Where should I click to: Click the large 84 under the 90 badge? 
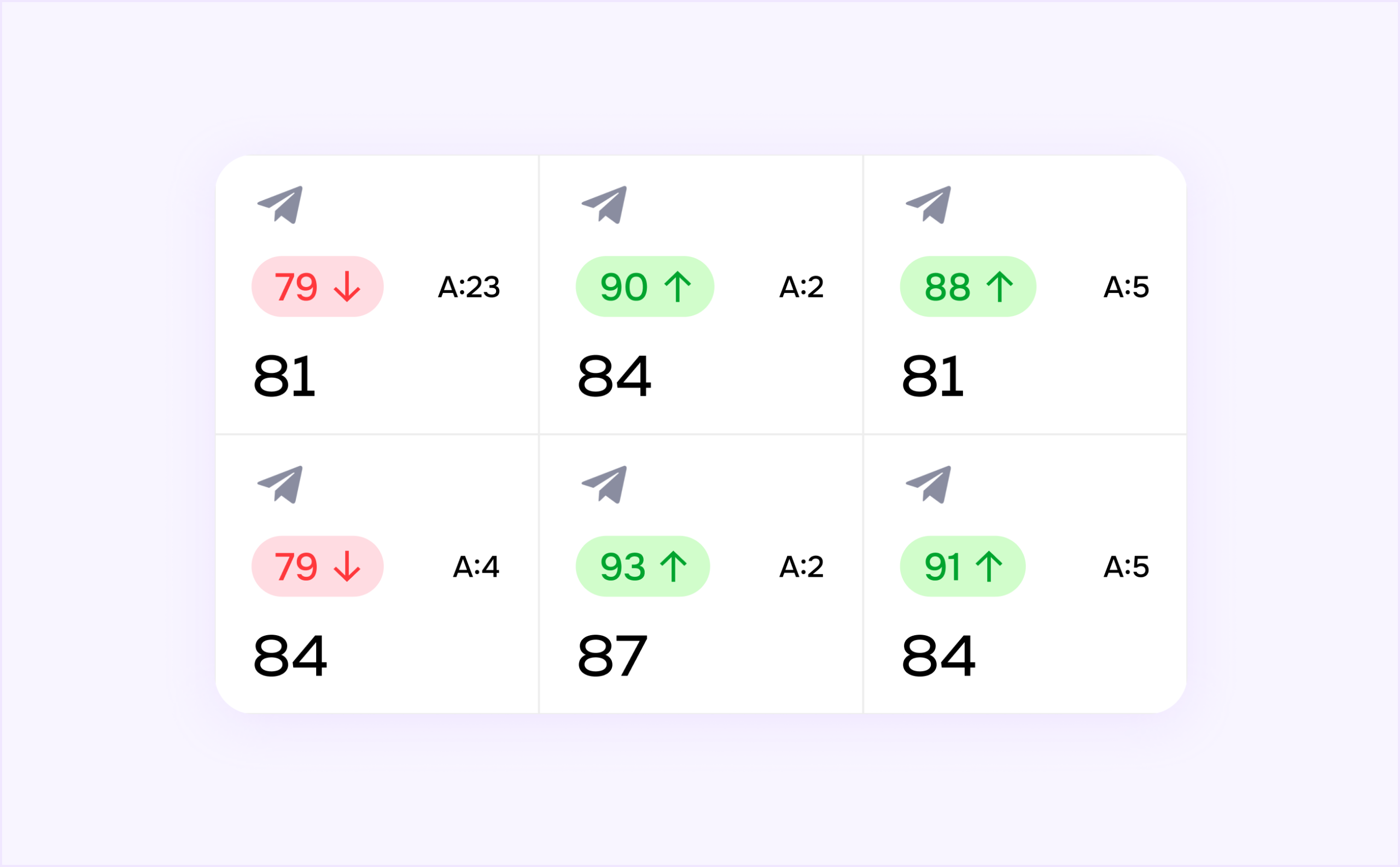[x=614, y=376]
